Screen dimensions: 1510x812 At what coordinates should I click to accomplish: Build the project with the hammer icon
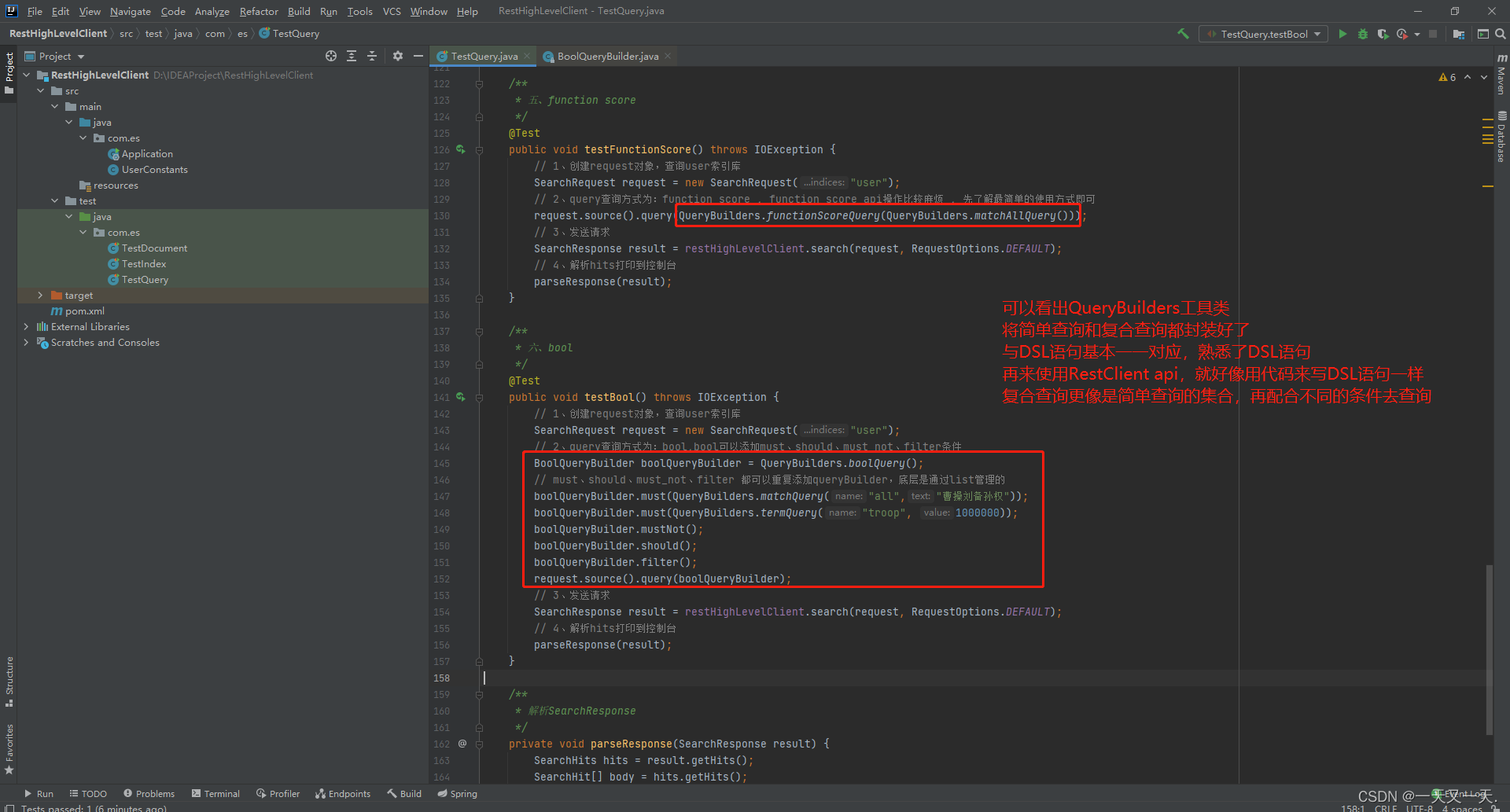click(x=1184, y=34)
